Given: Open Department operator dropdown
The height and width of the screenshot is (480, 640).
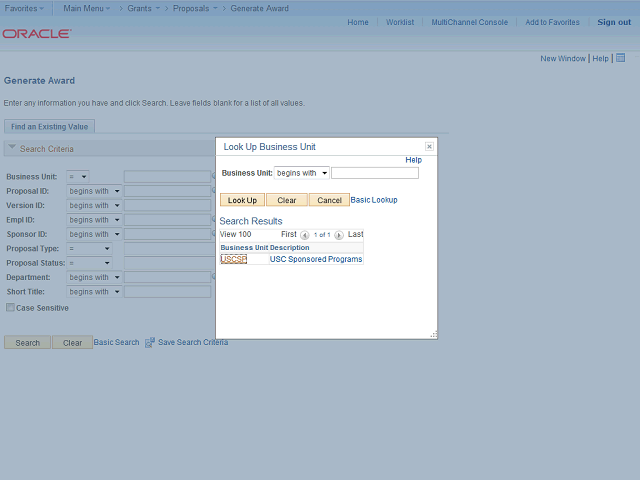Looking at the screenshot, I should coord(94,277).
